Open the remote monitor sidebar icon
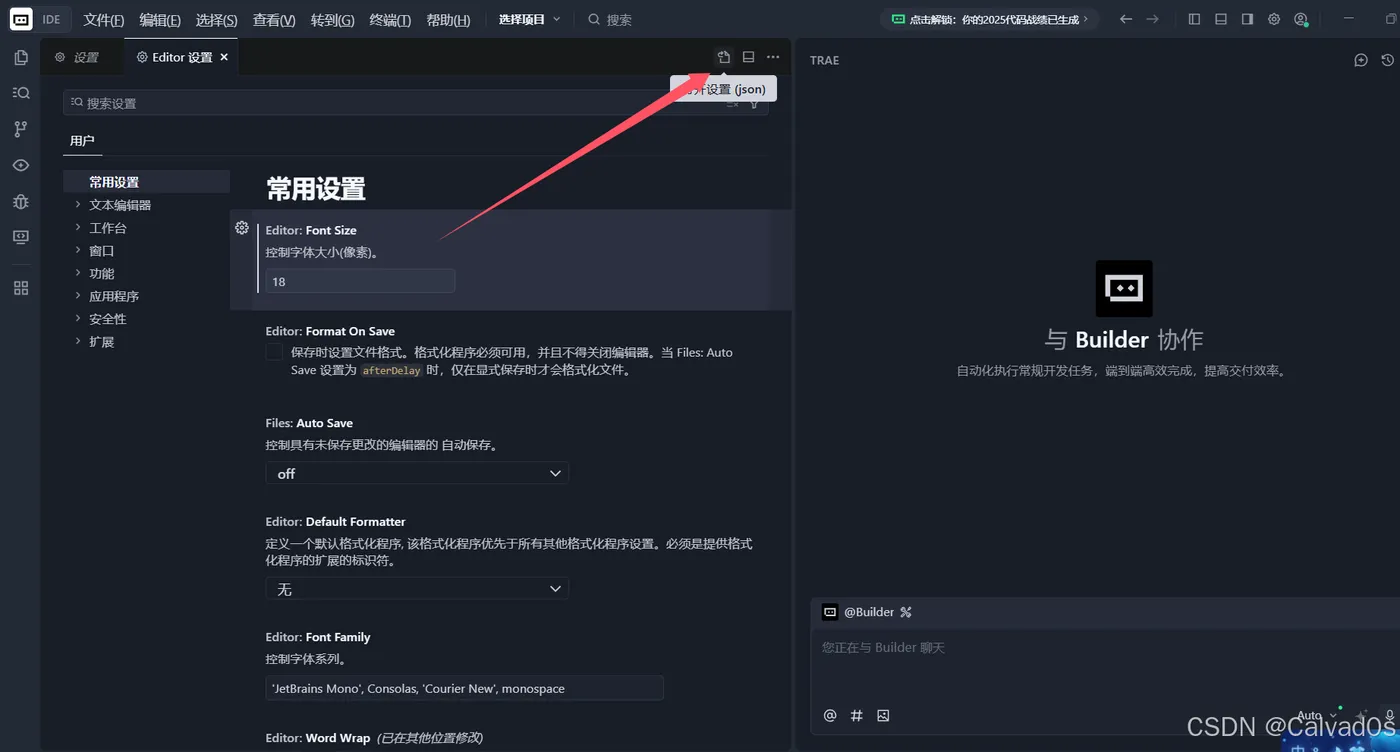Image resolution: width=1400 pixels, height=752 pixels. pos(21,237)
